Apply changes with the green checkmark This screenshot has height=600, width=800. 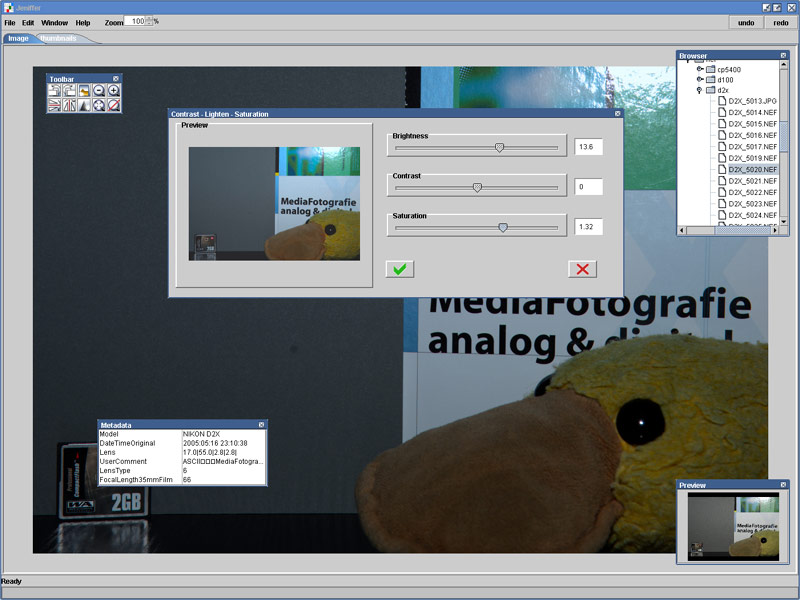400,269
